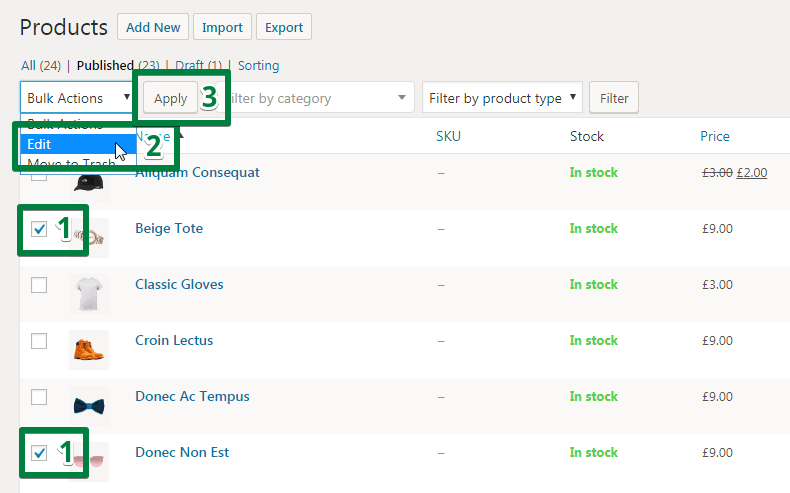Open Filter by product type dropdown

click(502, 98)
